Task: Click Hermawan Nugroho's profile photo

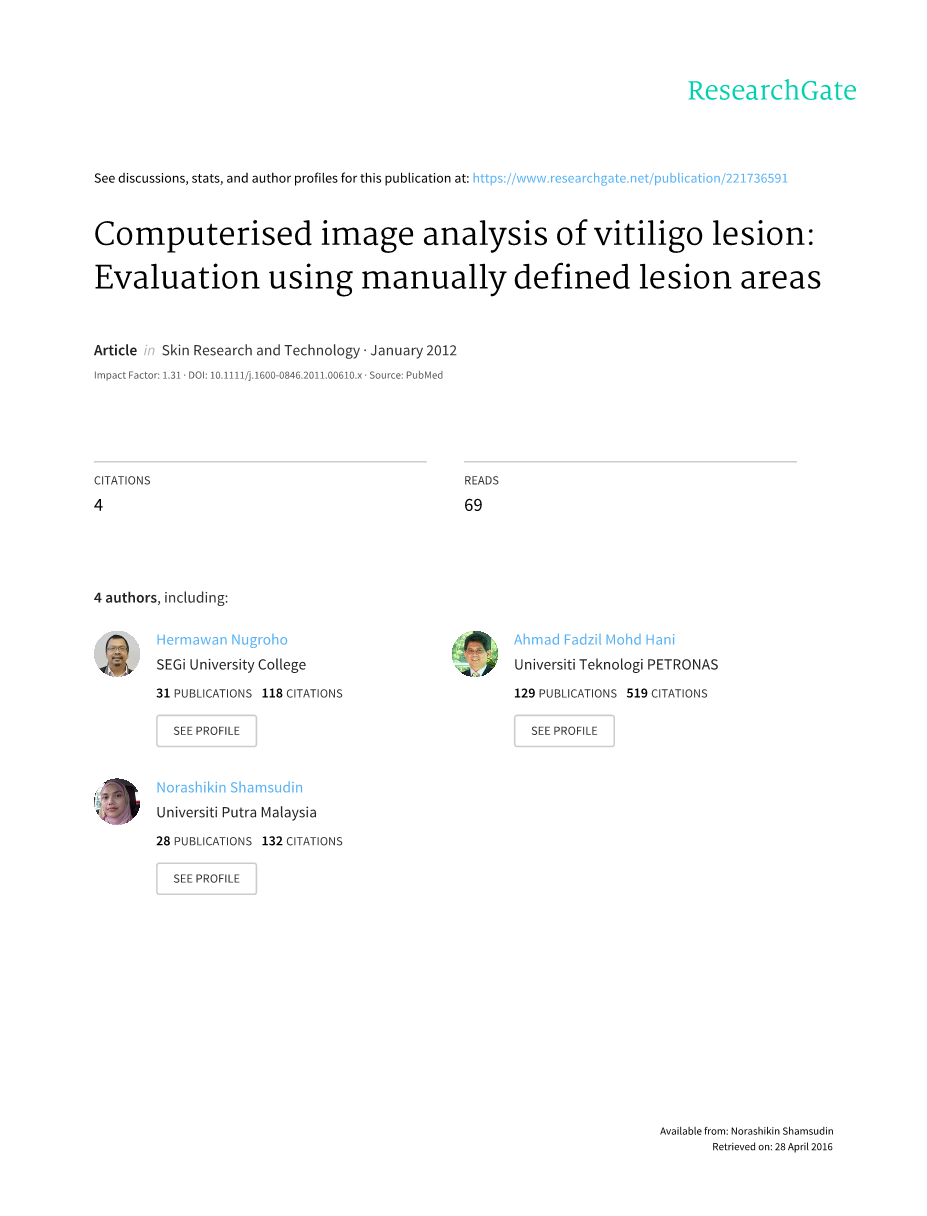Action: [x=117, y=654]
